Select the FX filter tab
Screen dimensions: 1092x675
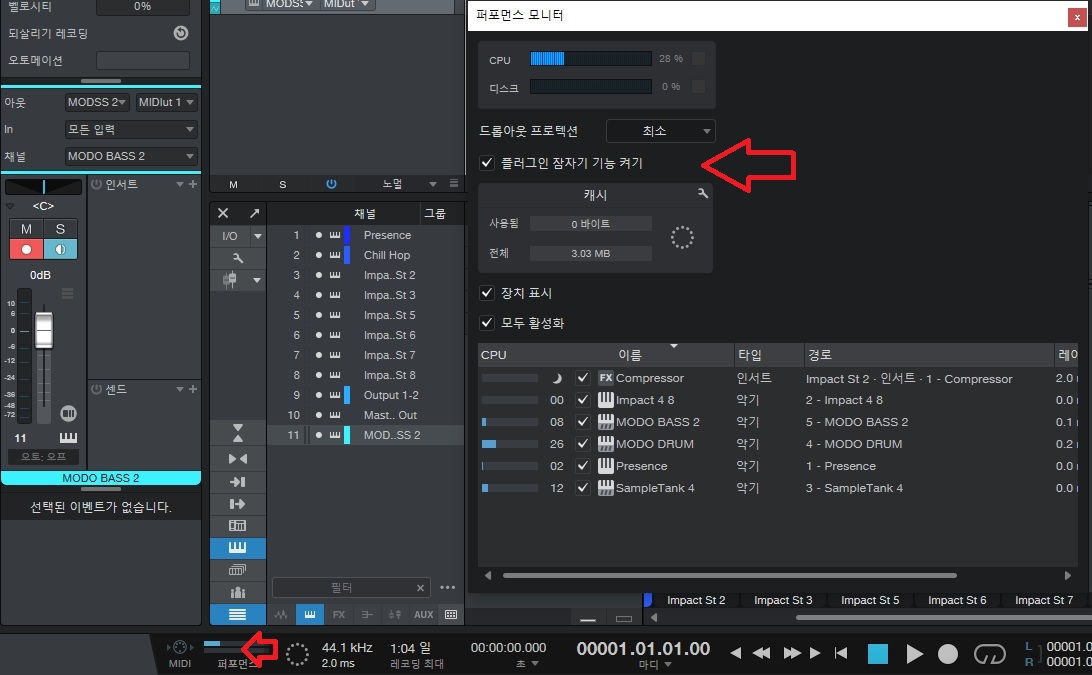338,614
